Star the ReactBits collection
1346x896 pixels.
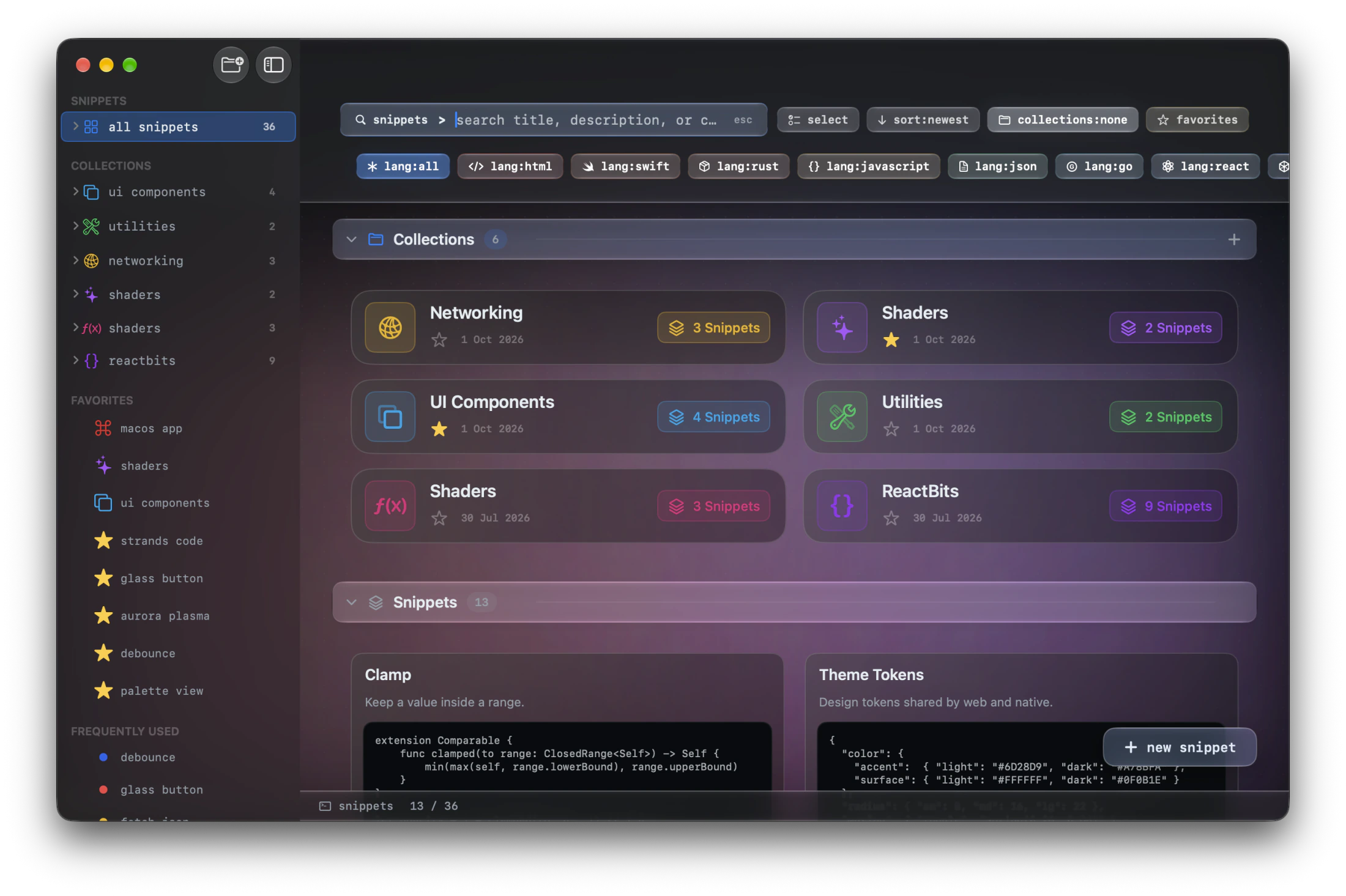(891, 518)
